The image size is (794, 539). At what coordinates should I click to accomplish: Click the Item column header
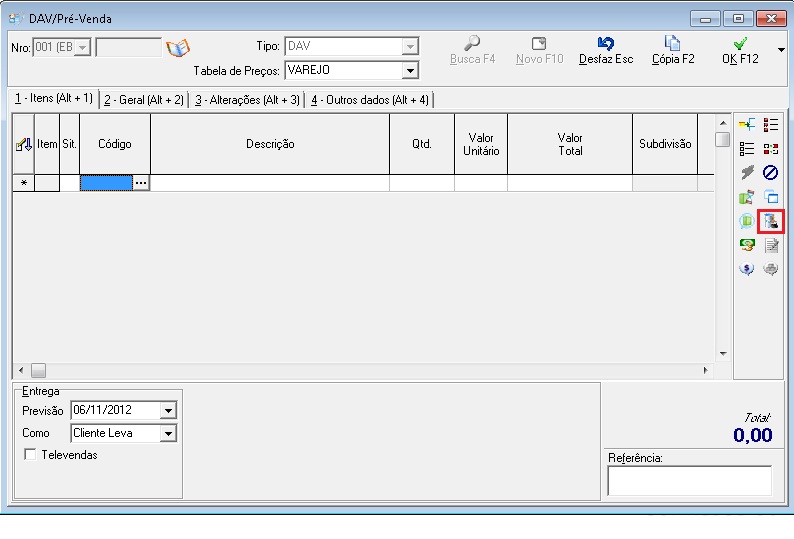pos(47,144)
